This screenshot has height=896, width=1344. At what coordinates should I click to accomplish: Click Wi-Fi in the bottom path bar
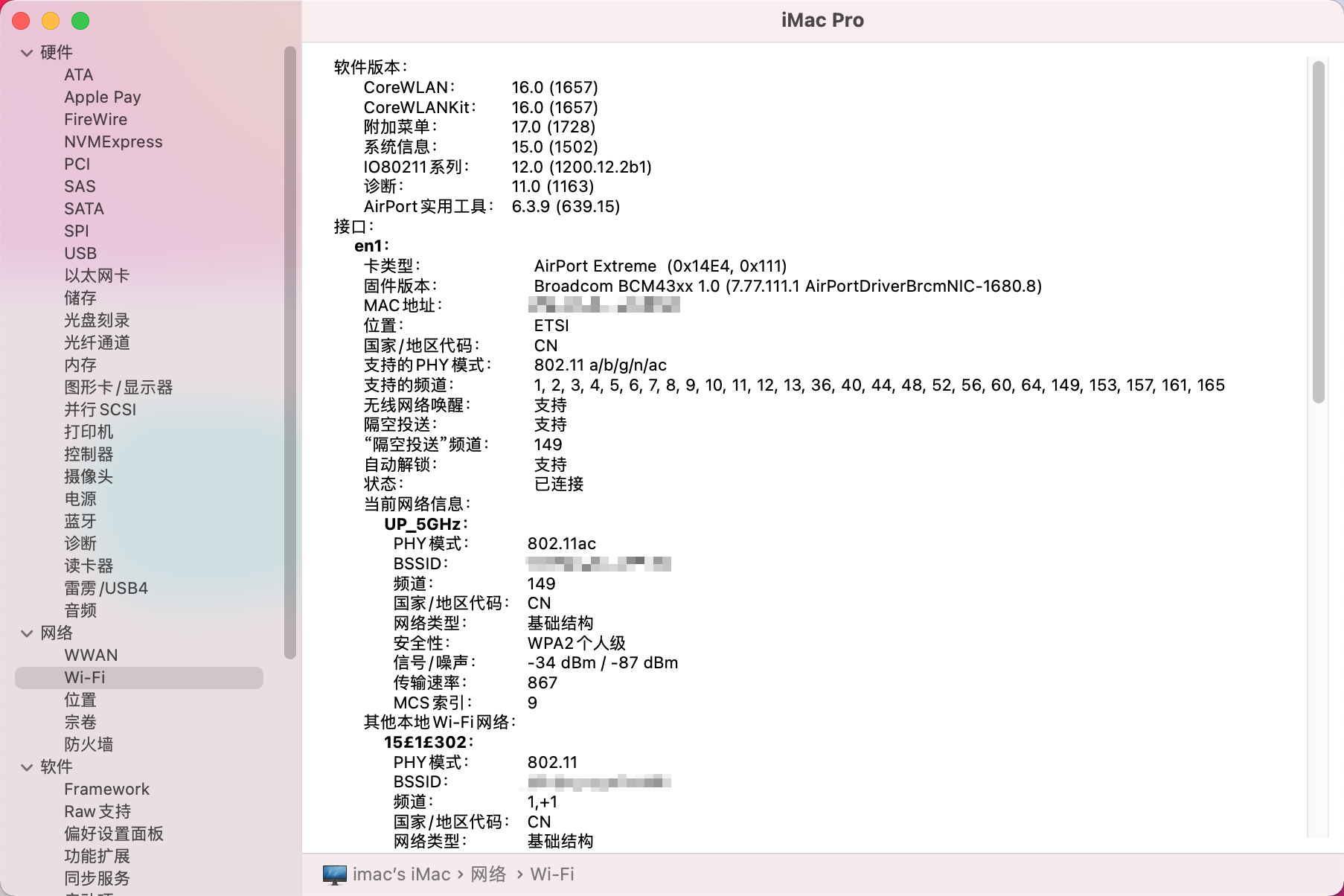[552, 874]
